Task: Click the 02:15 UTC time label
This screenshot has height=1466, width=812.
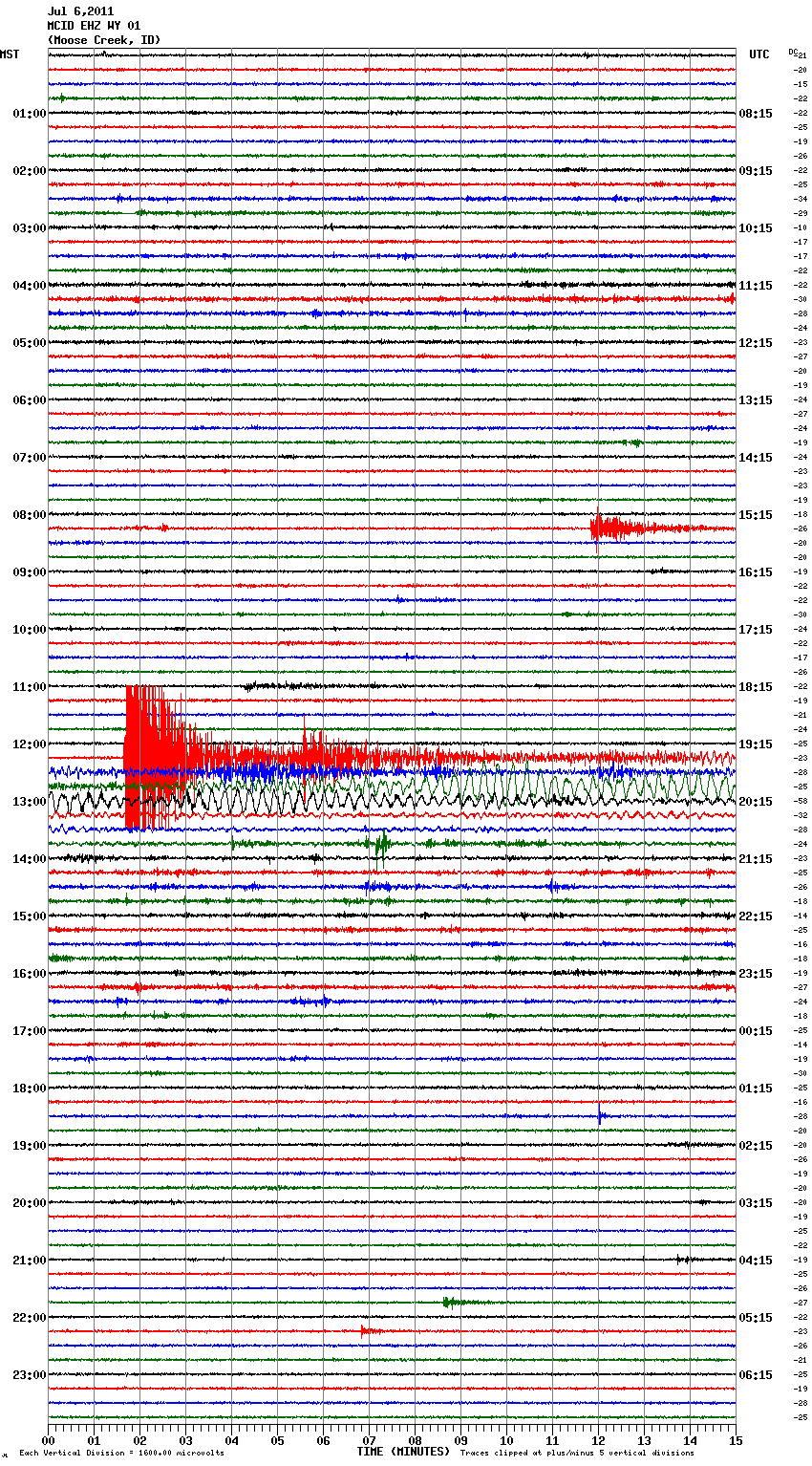Action: pos(756,1146)
